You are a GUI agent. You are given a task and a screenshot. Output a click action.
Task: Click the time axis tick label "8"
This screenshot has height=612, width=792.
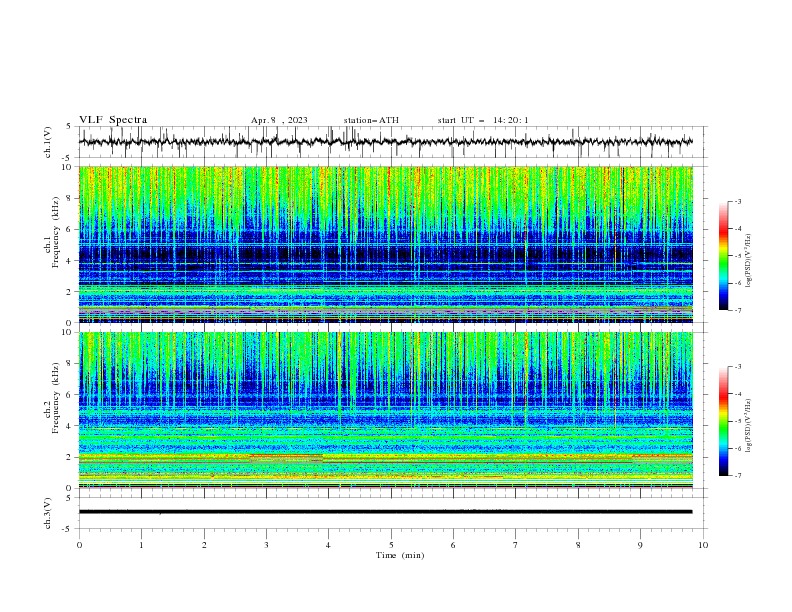[x=578, y=545]
